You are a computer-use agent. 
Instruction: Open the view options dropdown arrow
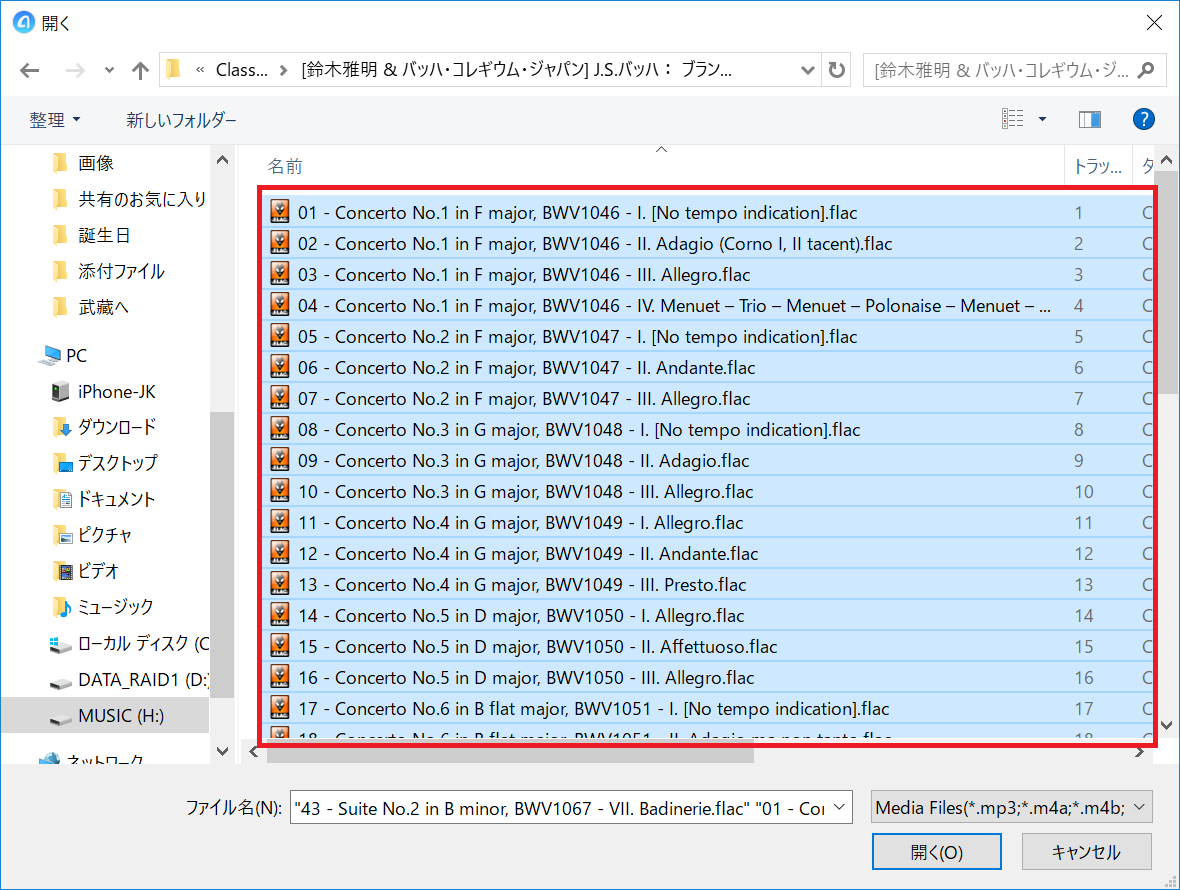point(1042,119)
